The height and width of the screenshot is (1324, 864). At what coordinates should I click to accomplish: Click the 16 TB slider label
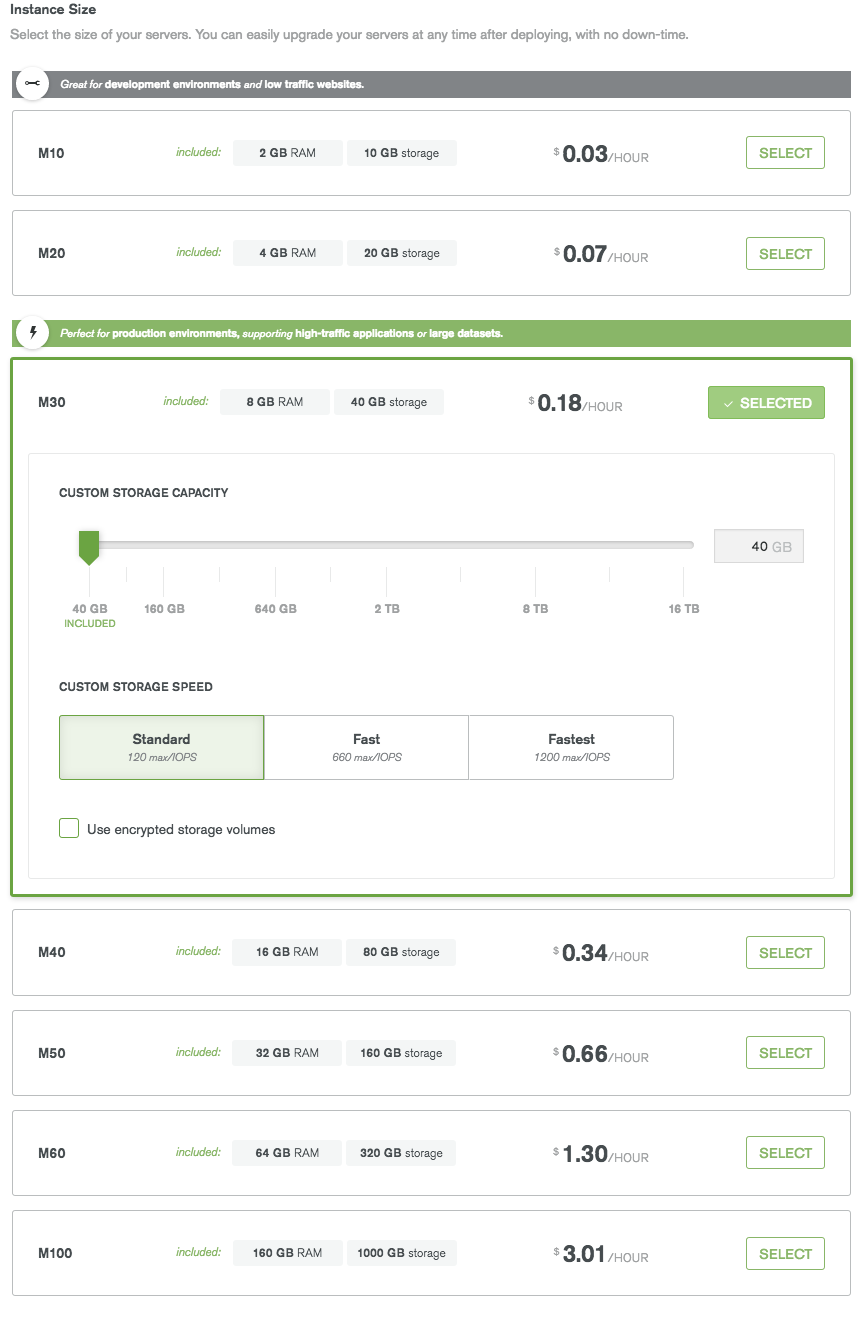(x=684, y=609)
